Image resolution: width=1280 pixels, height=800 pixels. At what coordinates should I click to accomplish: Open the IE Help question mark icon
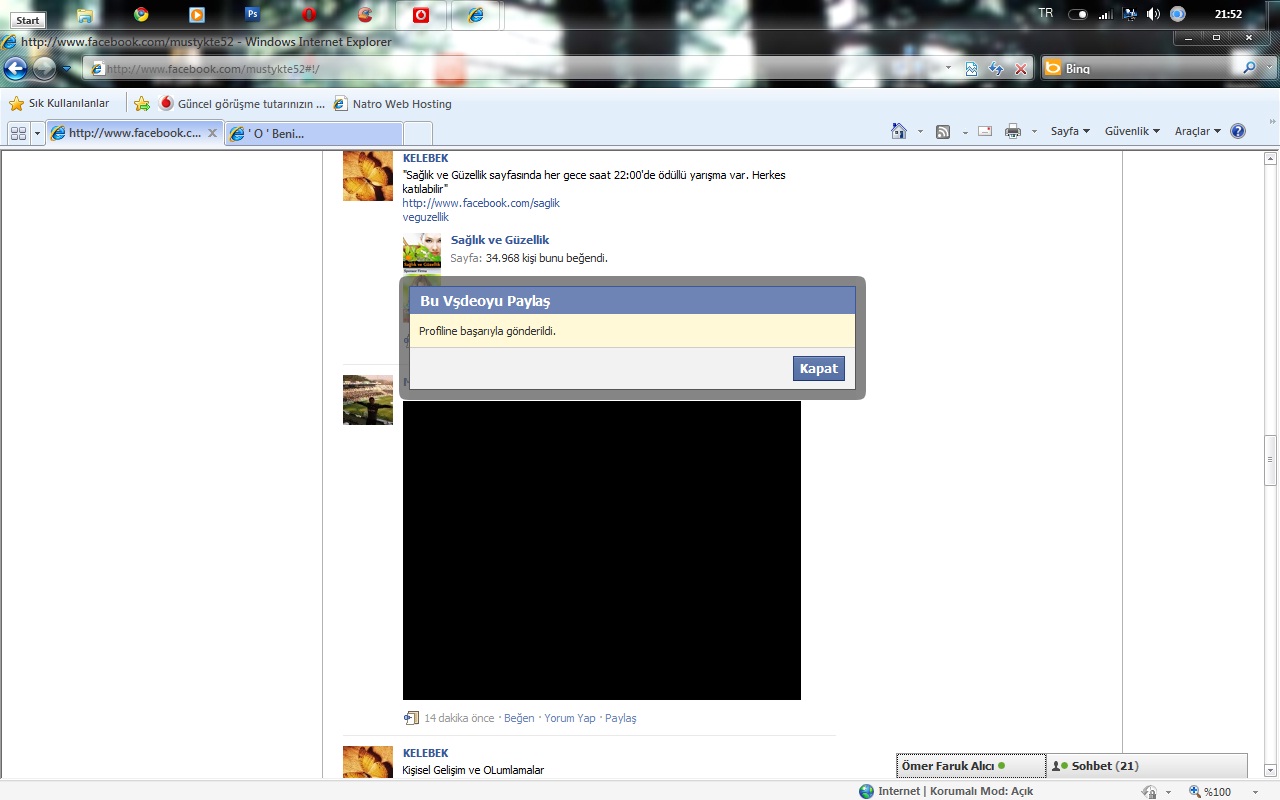click(x=1238, y=131)
